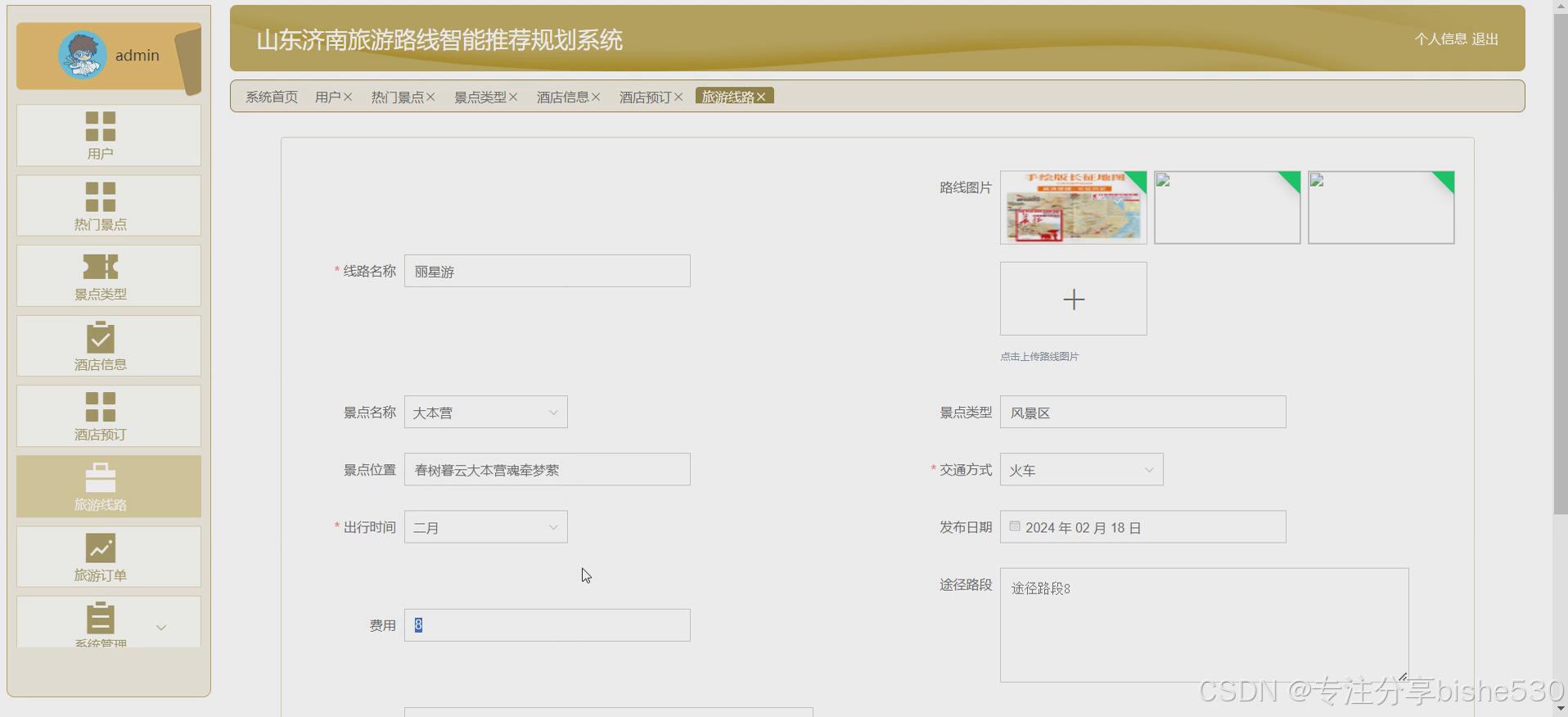Select 旅游线路 briefcase icon
This screenshot has width=1568, height=717.
click(x=101, y=477)
